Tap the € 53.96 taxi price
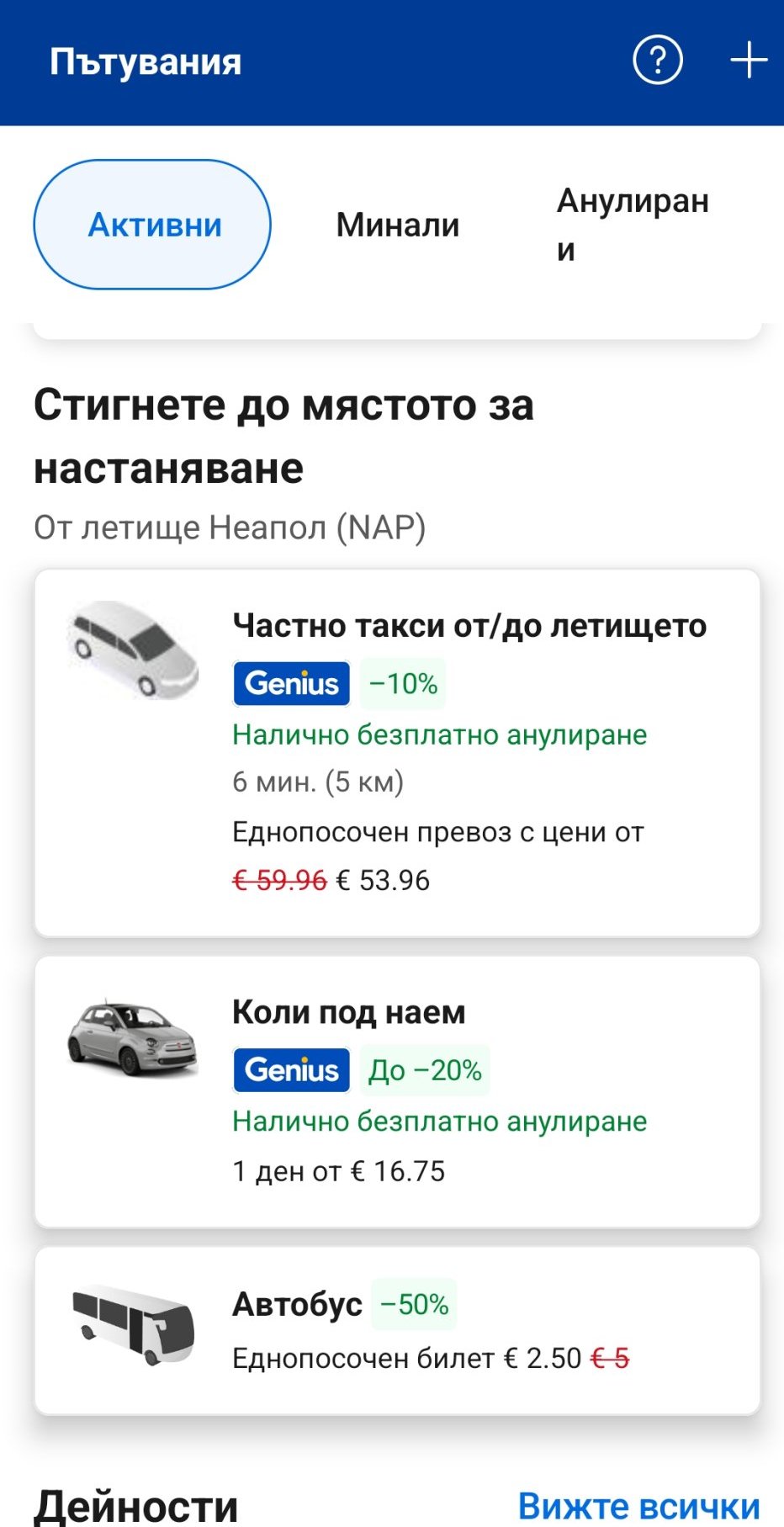Viewport: 784px width, 1527px height. click(x=383, y=881)
